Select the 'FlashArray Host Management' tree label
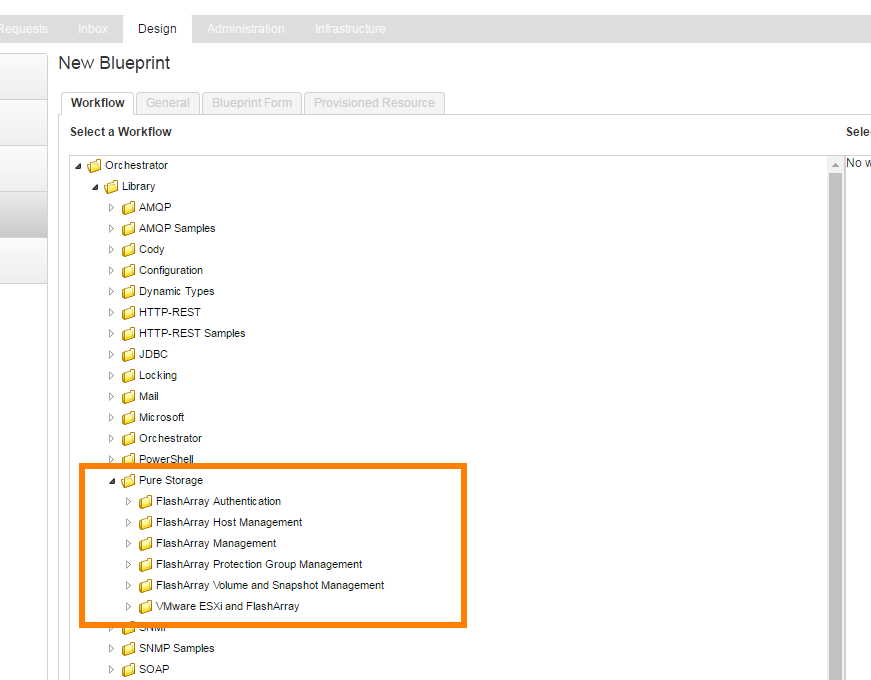This screenshot has width=871, height=680. pyautogui.click(x=229, y=523)
